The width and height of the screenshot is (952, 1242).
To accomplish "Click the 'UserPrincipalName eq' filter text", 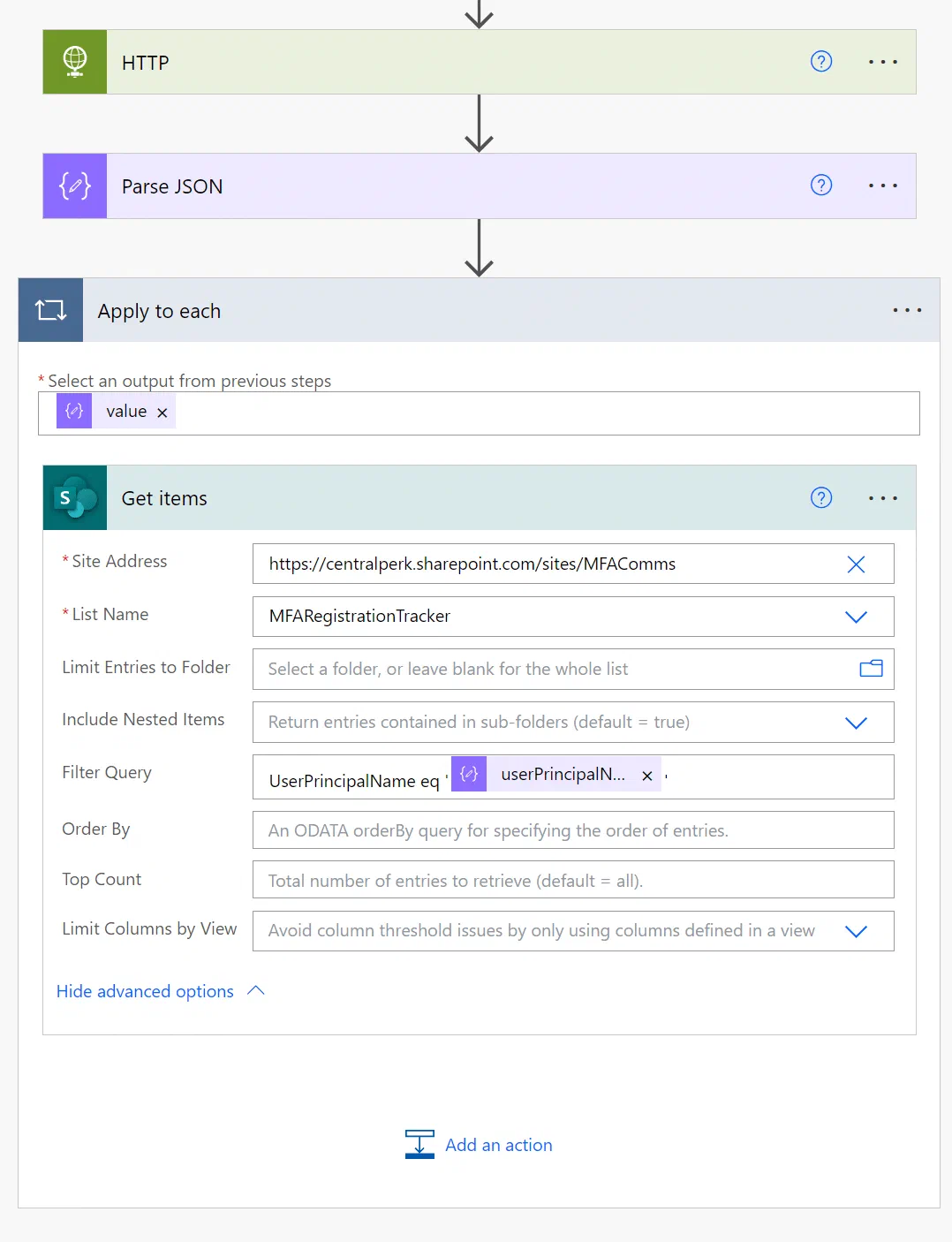I will point(354,781).
